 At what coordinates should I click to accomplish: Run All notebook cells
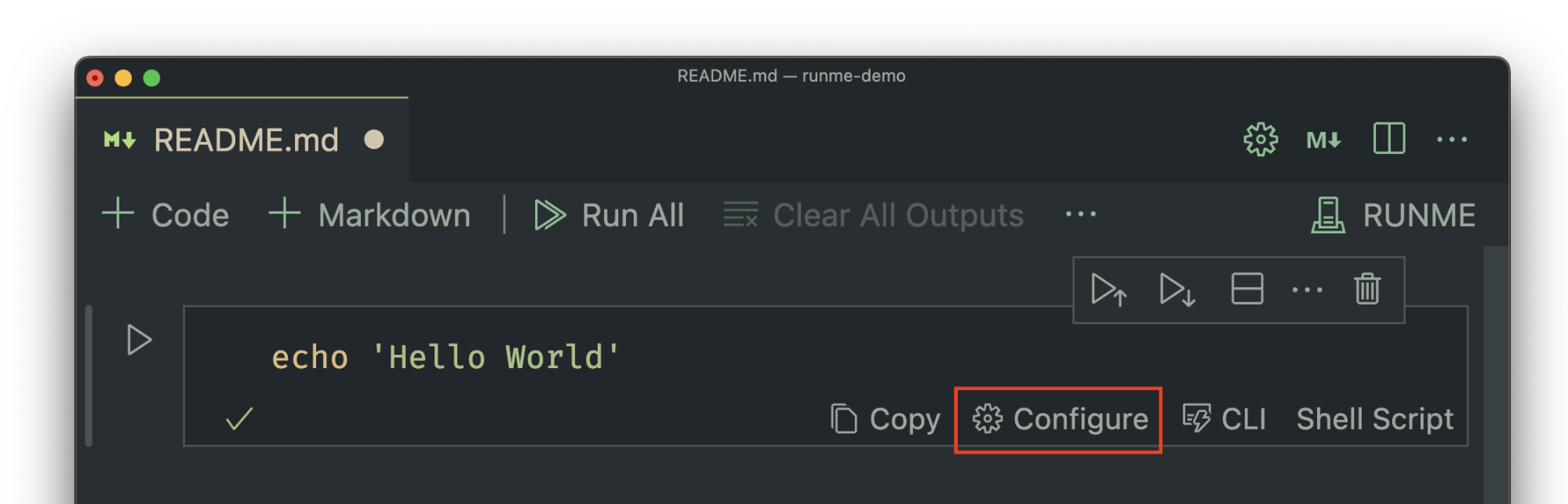click(609, 214)
